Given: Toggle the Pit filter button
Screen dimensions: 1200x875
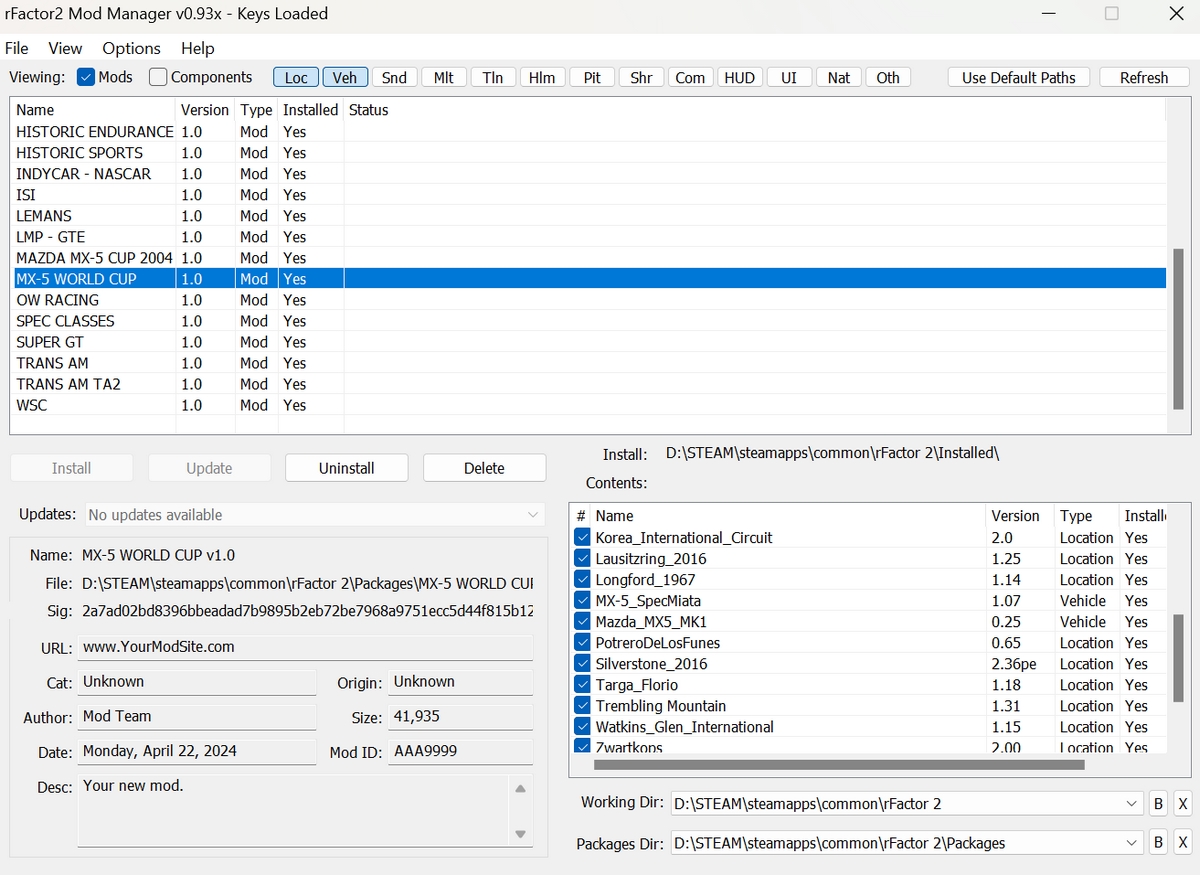Looking at the screenshot, I should [x=592, y=77].
